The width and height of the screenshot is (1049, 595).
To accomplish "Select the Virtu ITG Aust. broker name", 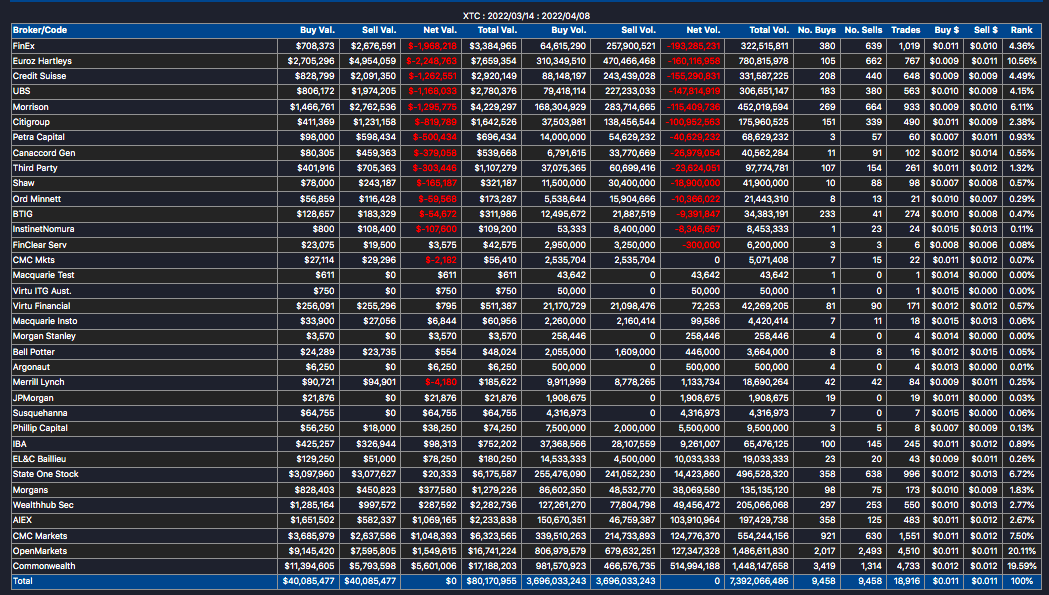I will coord(42,291).
